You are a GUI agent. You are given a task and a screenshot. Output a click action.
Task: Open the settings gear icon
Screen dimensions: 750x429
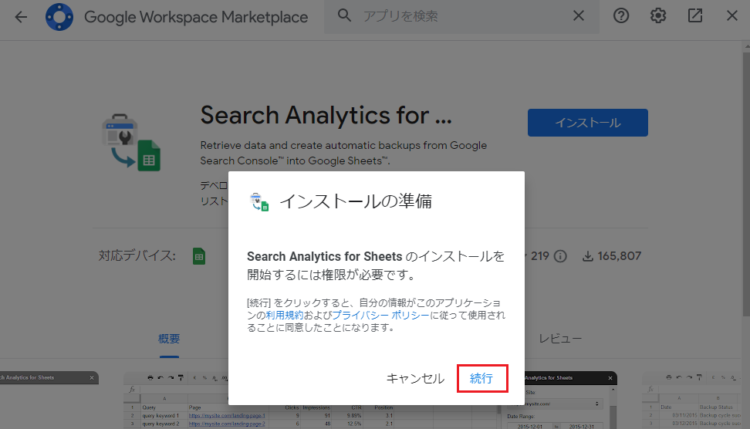pyautogui.click(x=658, y=16)
